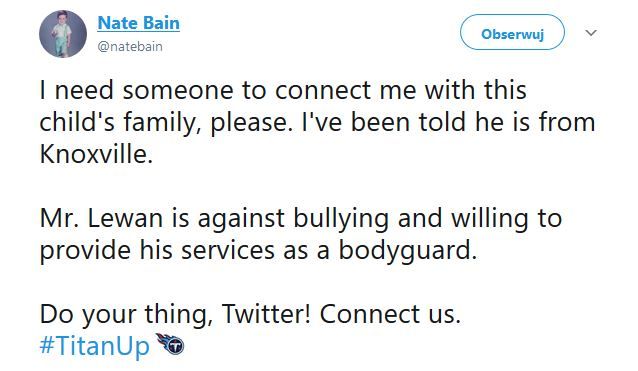Click the line 'Mr. Lewan is against bullying'
638x371 pixels.
301,218
